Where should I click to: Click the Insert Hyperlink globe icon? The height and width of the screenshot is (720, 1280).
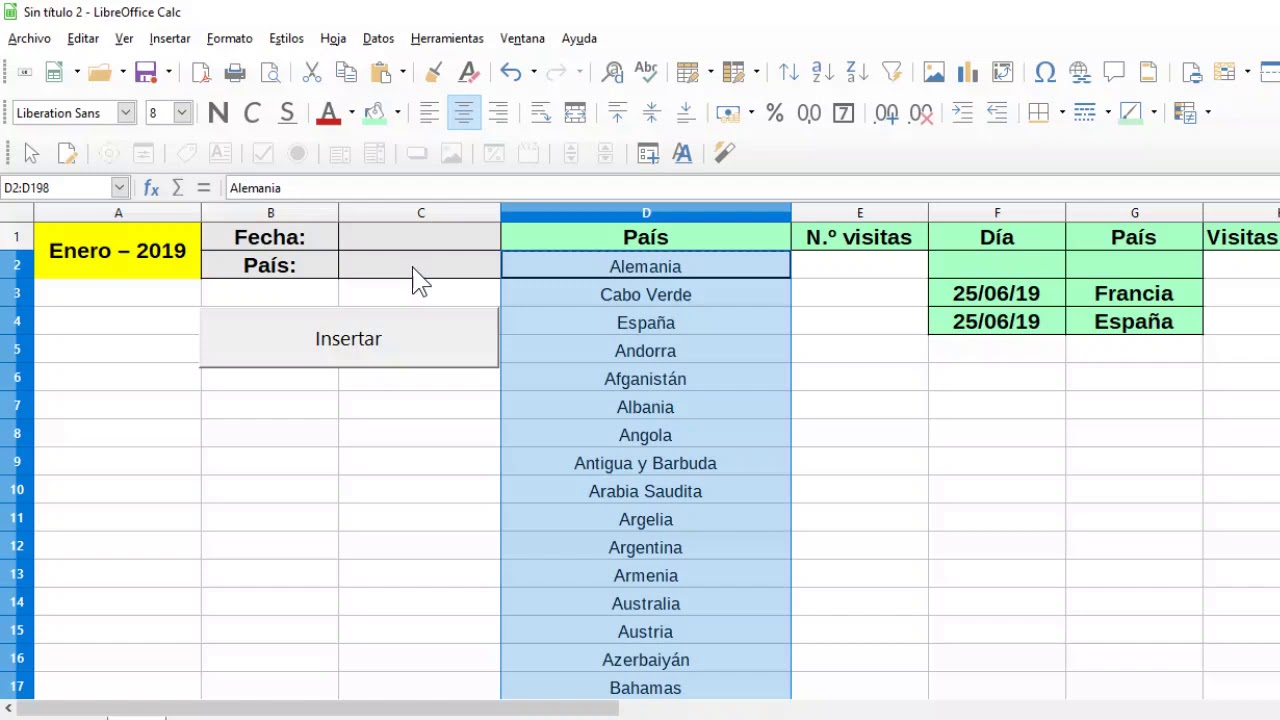tap(1079, 72)
